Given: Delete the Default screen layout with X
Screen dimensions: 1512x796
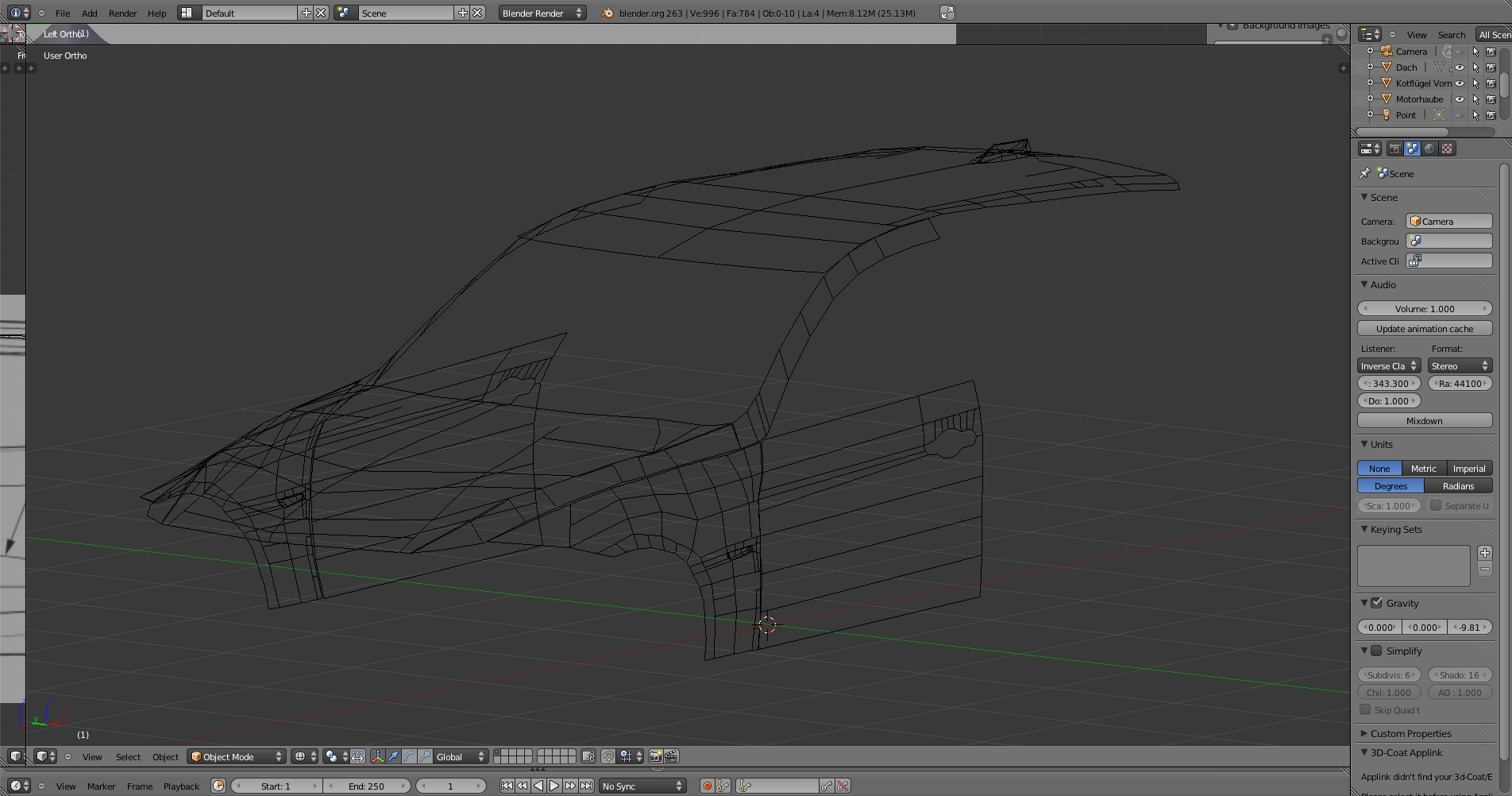Looking at the screenshot, I should point(321,13).
